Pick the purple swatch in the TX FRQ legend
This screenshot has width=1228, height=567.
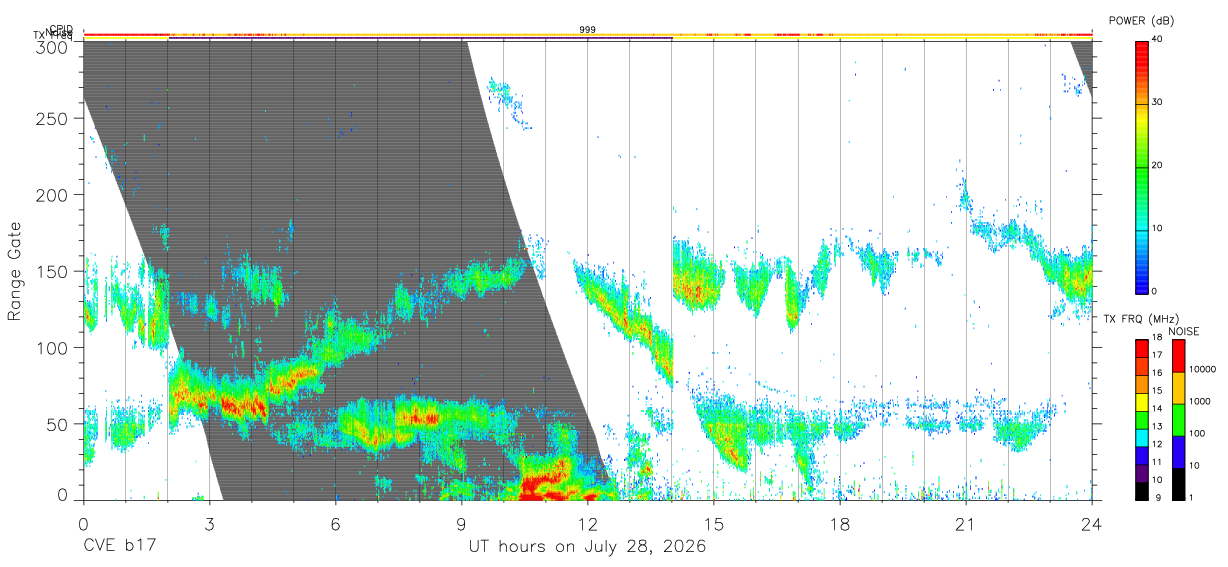[x=1141, y=474]
